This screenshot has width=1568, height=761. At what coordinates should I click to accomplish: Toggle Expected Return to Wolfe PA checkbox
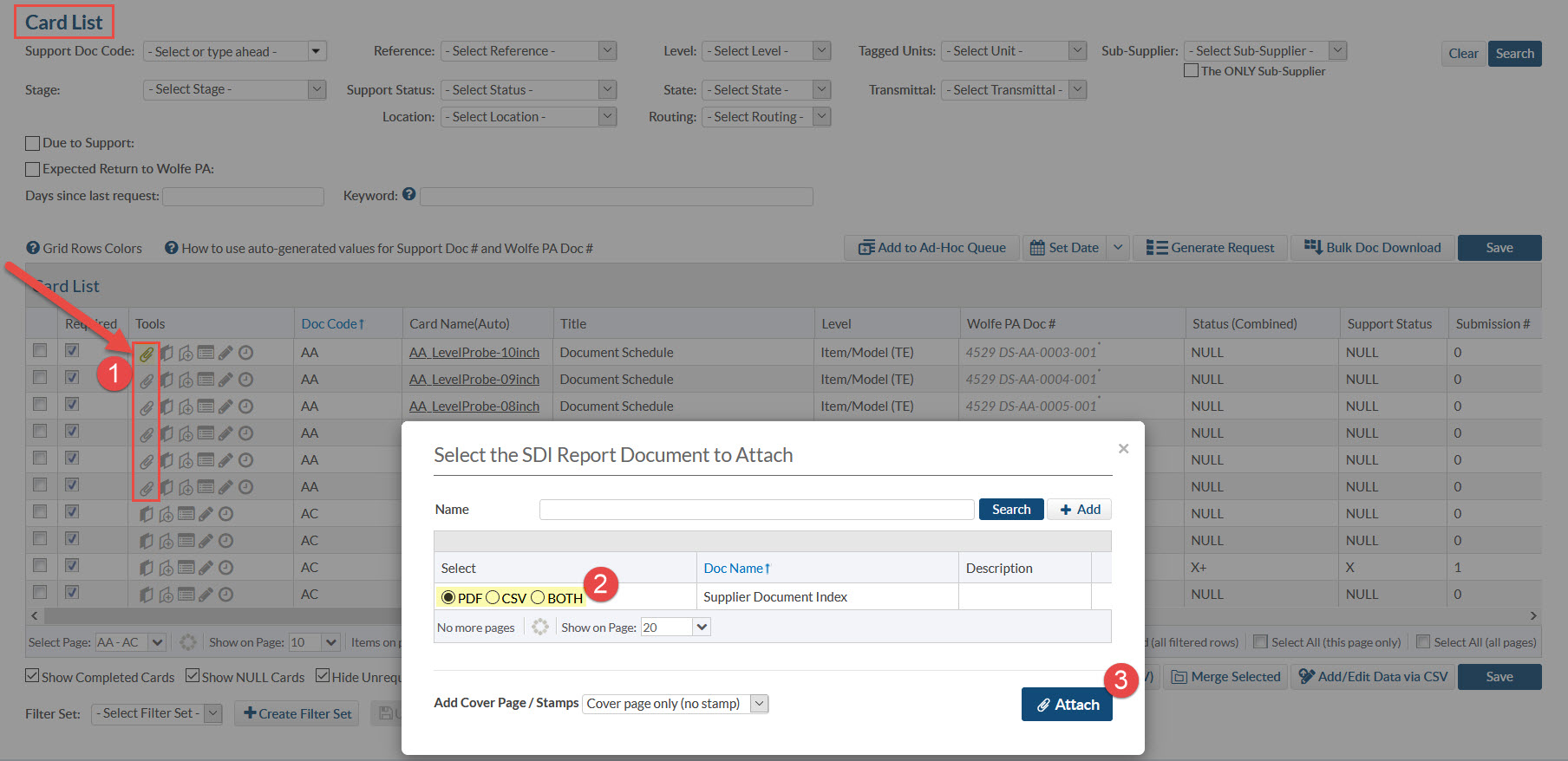[x=33, y=169]
